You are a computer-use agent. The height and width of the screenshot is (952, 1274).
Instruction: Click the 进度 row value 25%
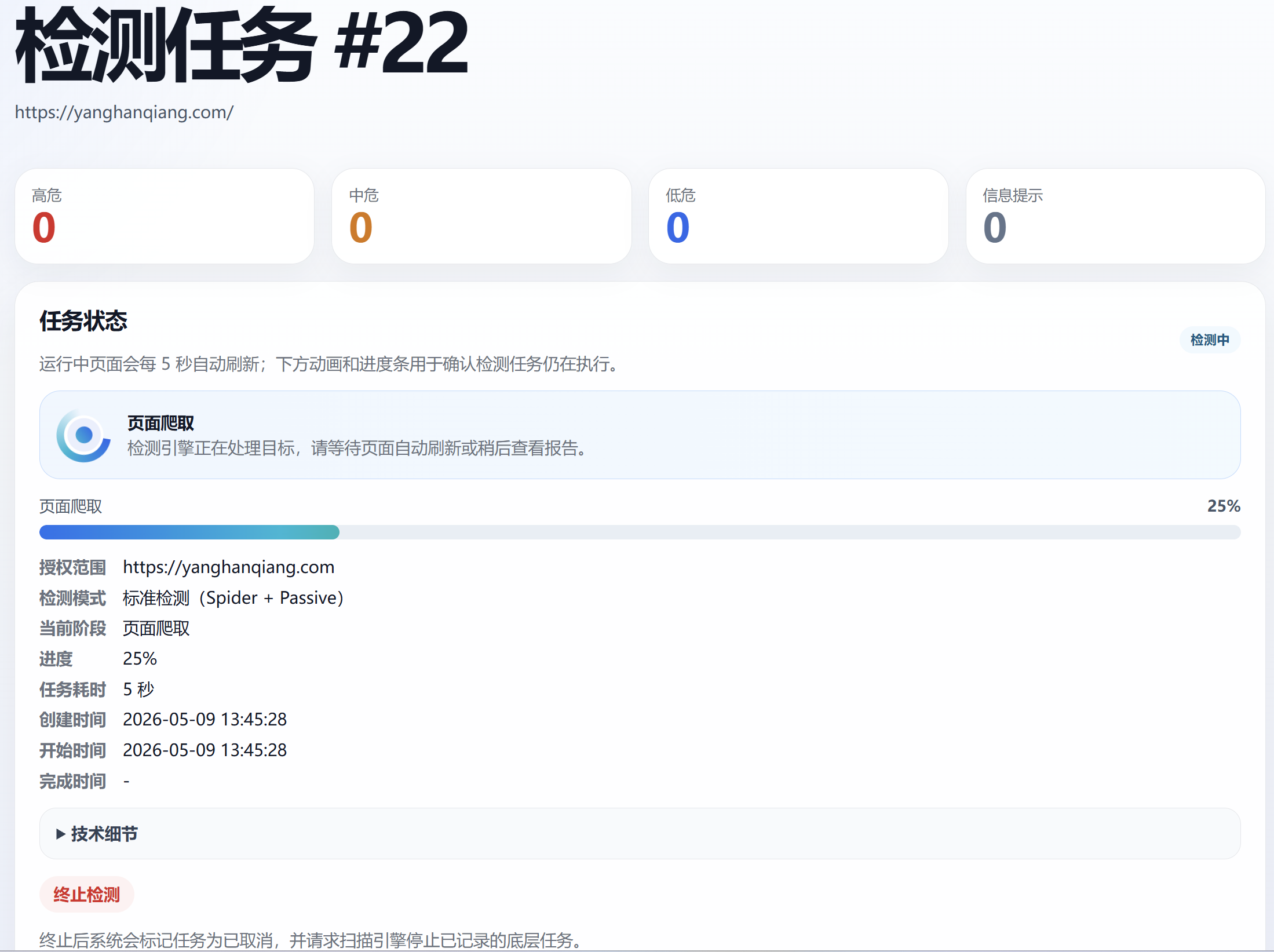coord(140,658)
